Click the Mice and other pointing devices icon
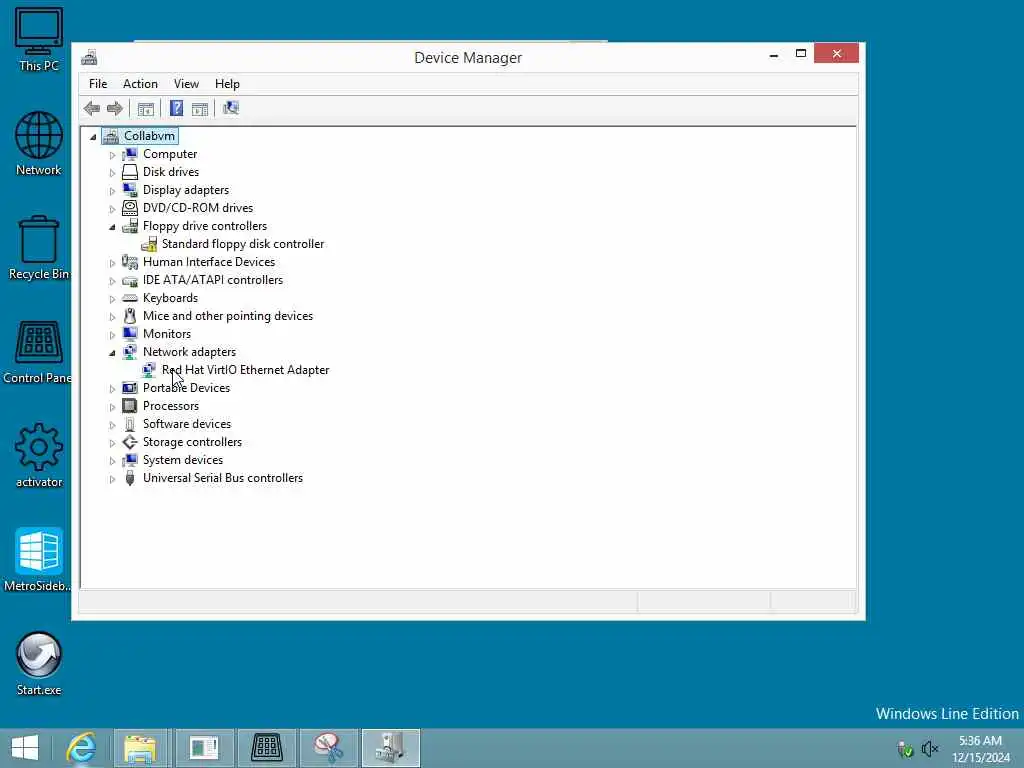1024x768 pixels. [130, 316]
